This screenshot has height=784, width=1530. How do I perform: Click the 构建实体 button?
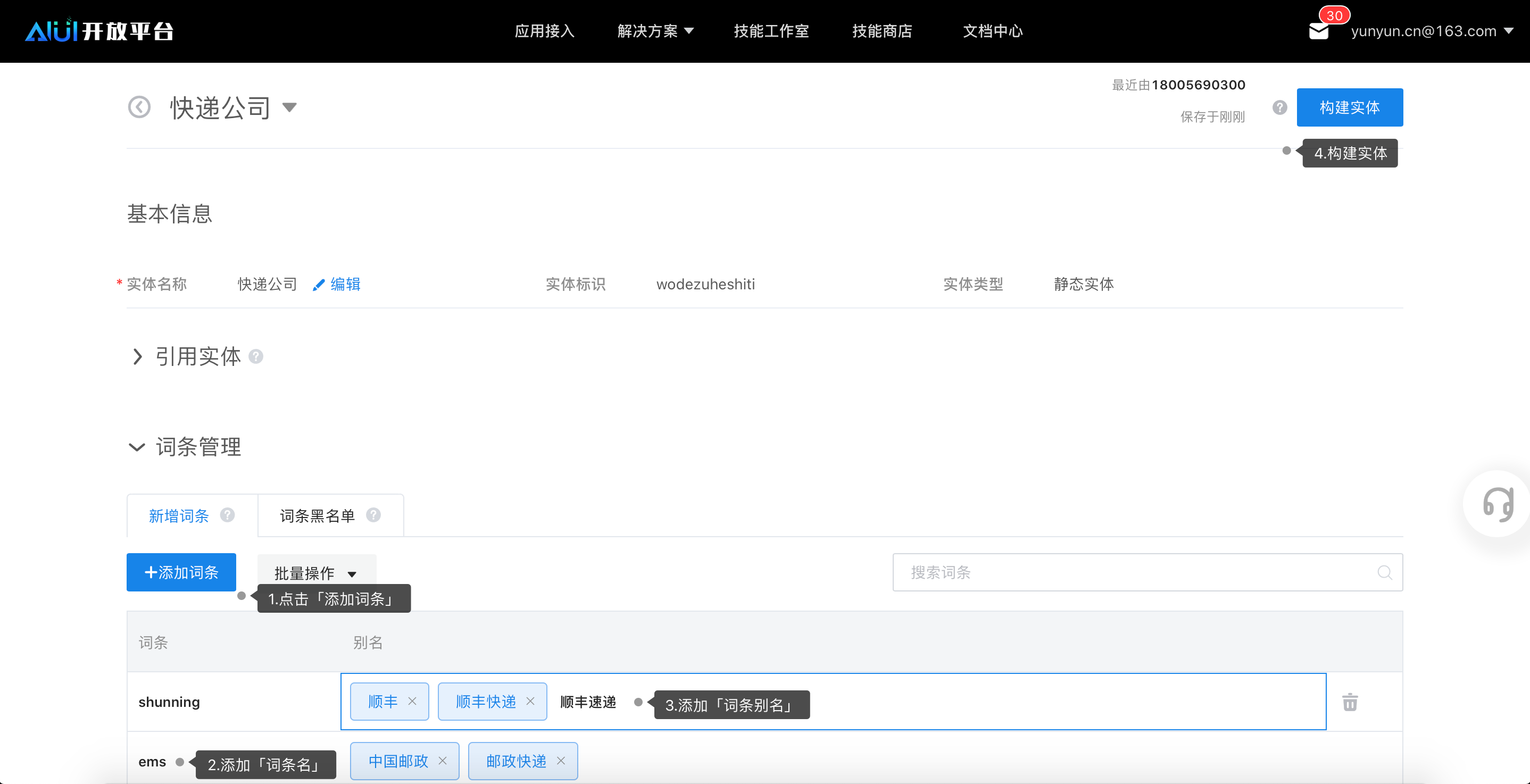[1350, 107]
